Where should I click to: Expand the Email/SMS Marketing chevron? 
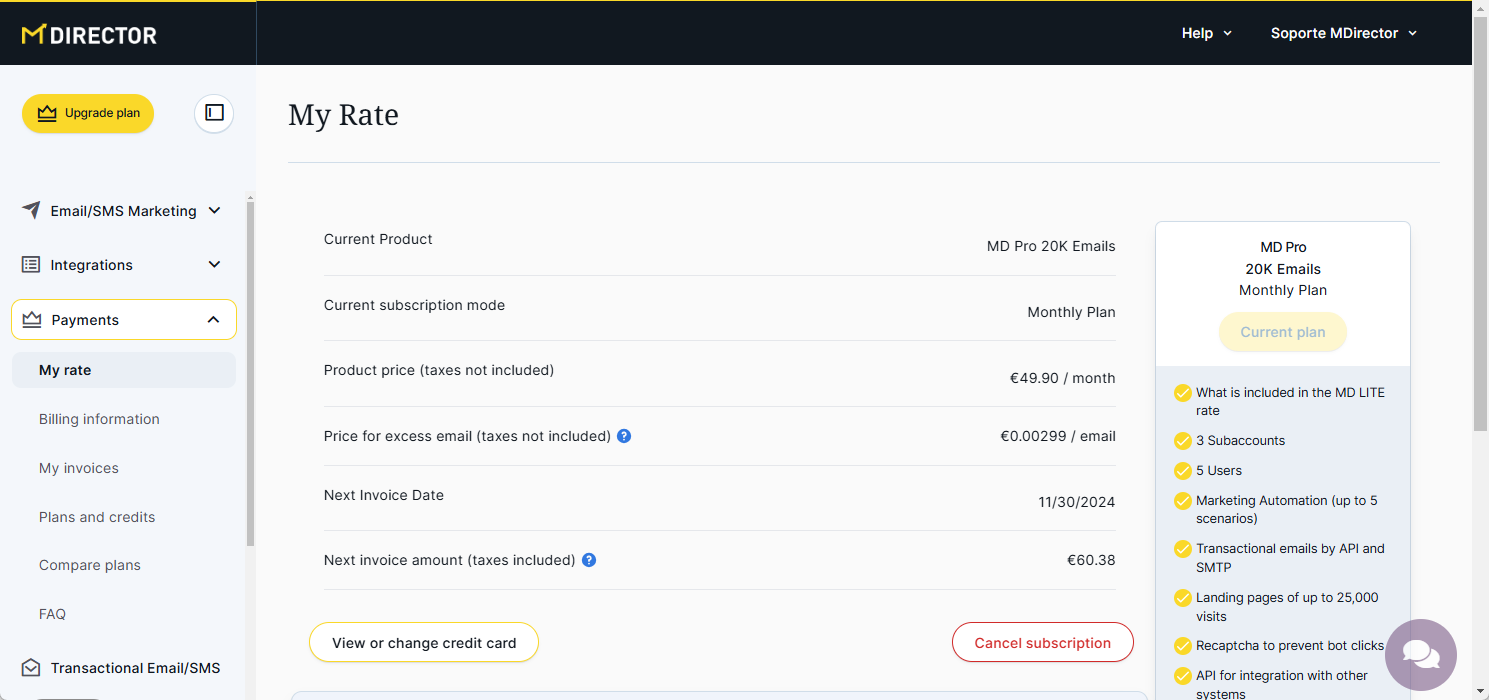pos(214,211)
